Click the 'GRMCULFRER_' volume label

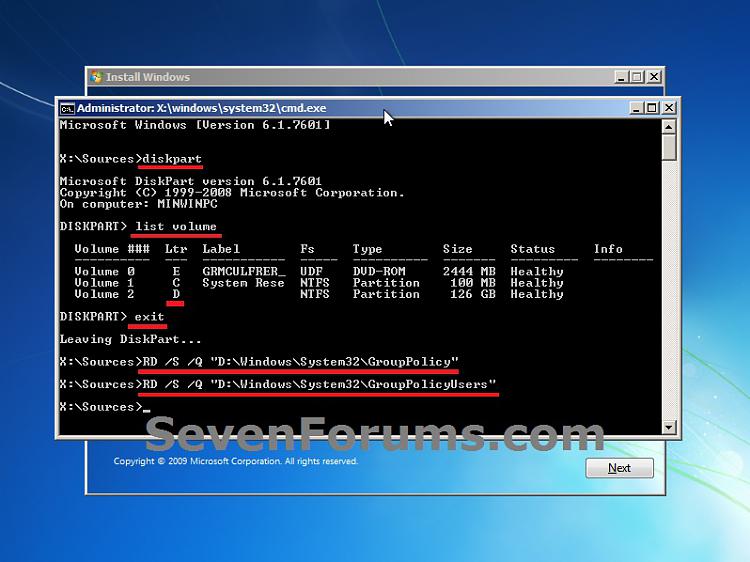click(244, 271)
